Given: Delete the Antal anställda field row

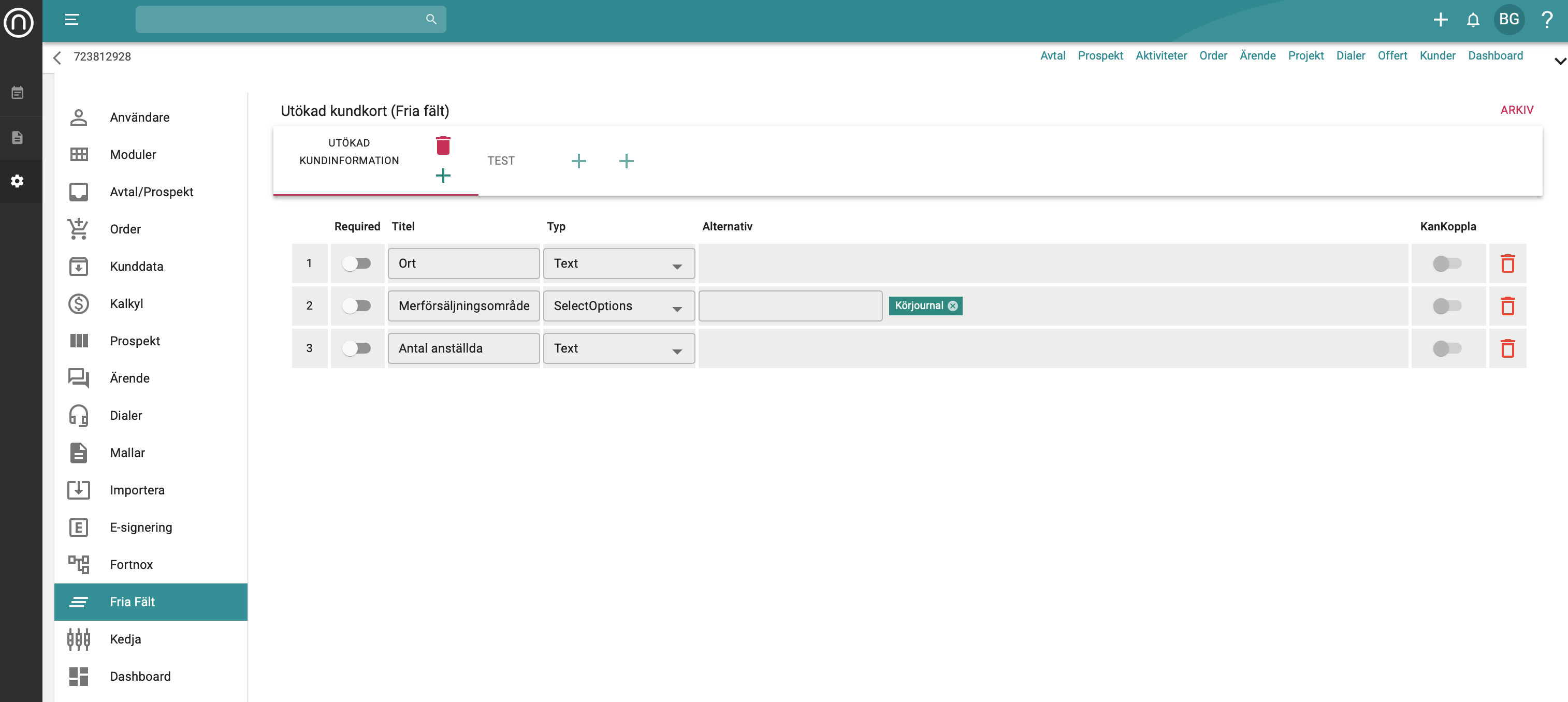Looking at the screenshot, I should pyautogui.click(x=1507, y=348).
